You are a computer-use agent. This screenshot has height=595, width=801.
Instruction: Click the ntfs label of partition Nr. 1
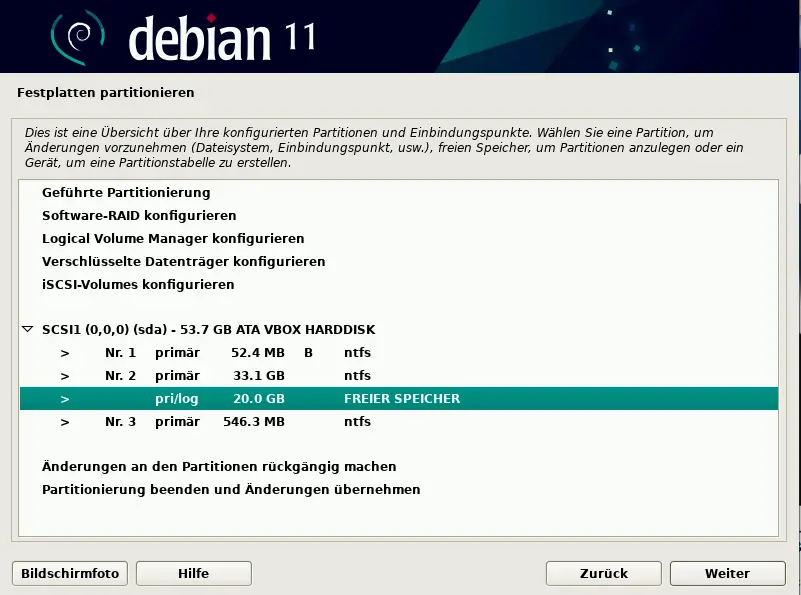357,353
